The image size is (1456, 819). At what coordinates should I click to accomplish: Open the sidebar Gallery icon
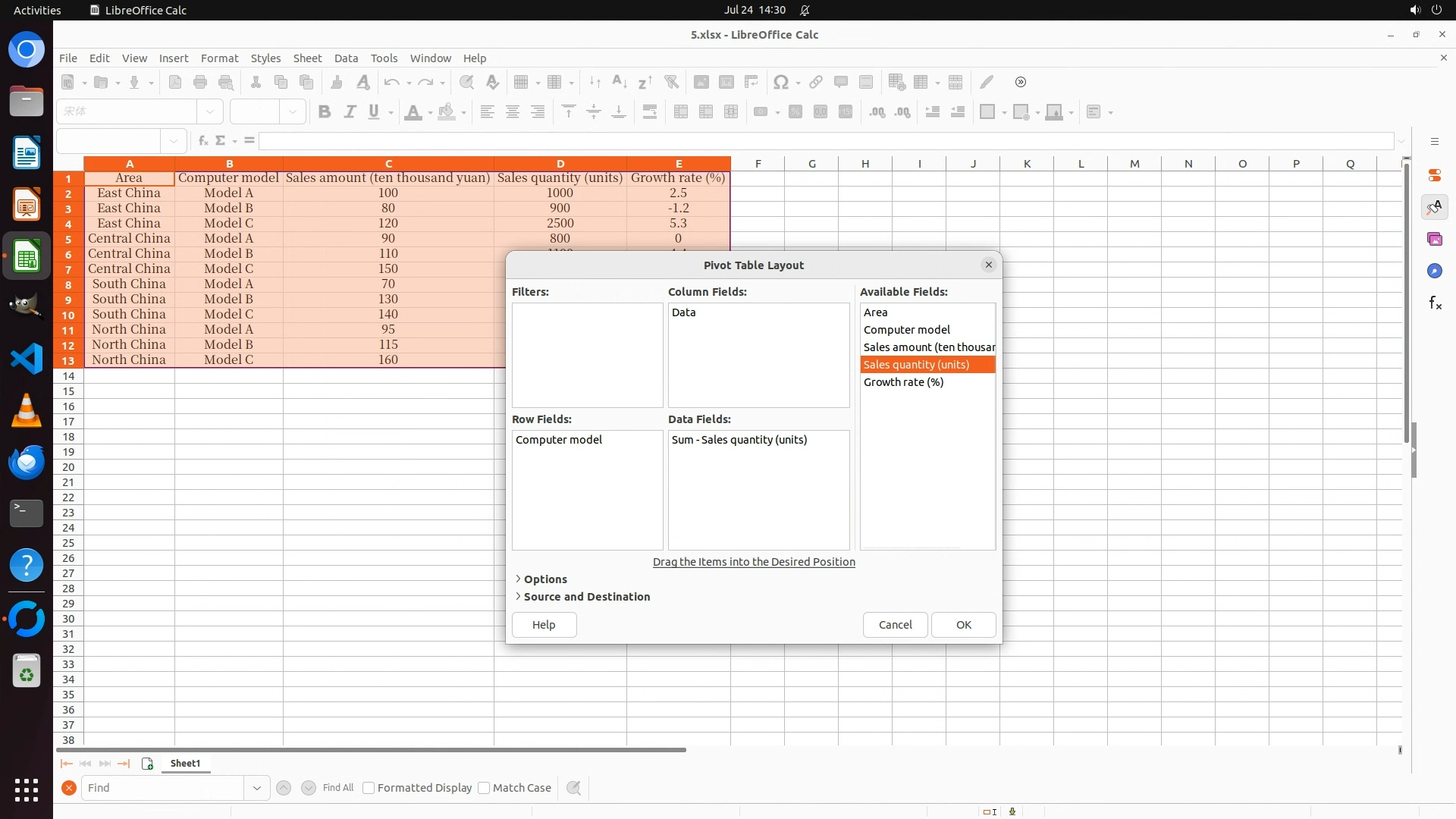point(1435,240)
